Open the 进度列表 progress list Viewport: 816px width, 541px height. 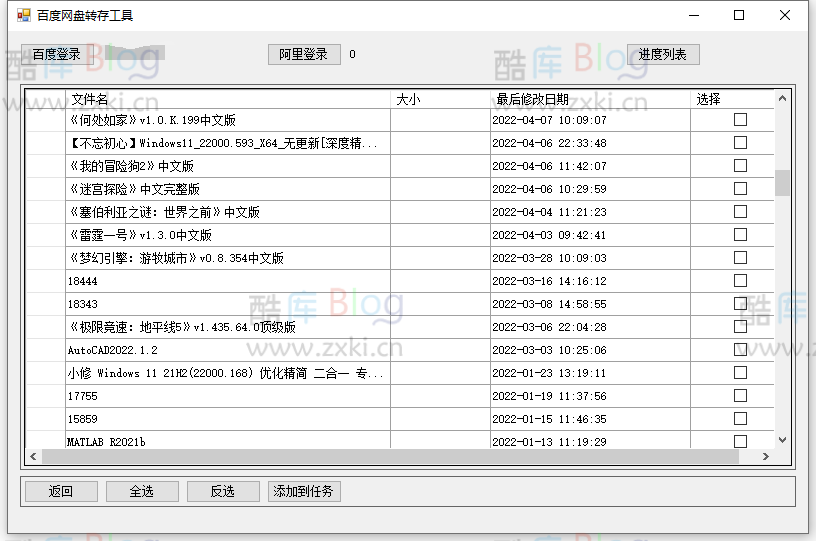point(662,54)
